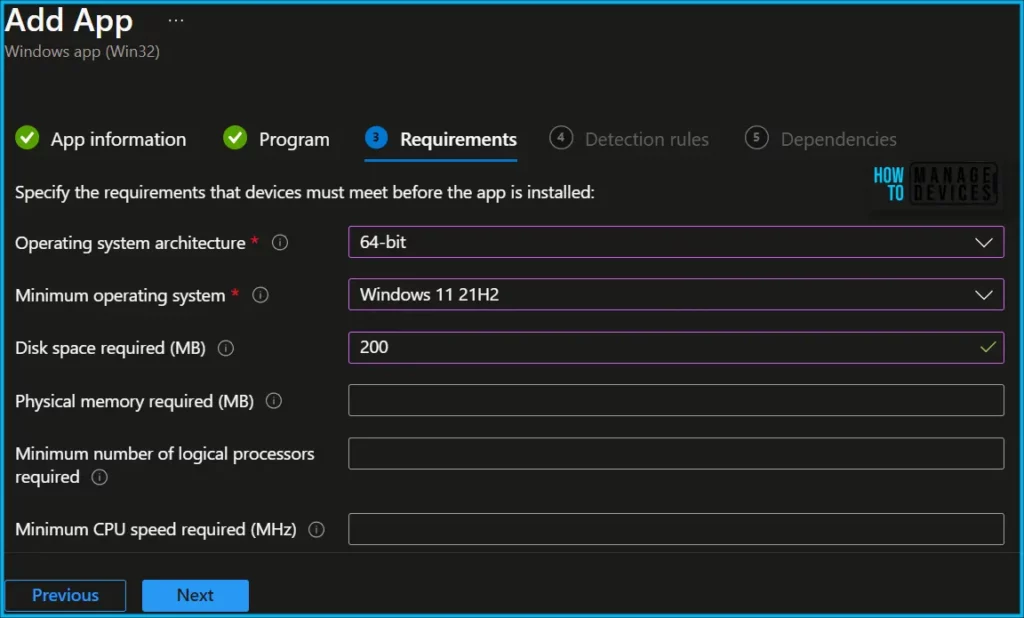This screenshot has width=1024, height=618.
Task: Click the Windows app (Win32) subtitle text
Action: click(x=82, y=51)
